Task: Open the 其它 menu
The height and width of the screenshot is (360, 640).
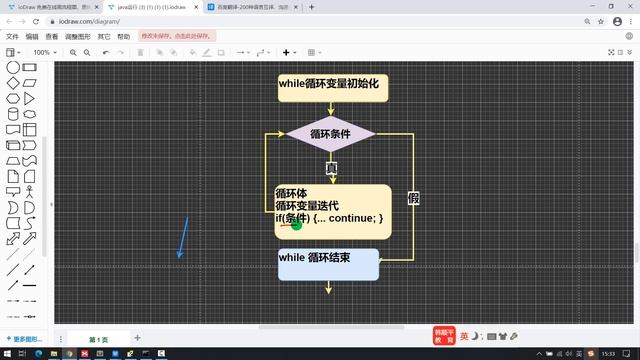Action: [104, 36]
